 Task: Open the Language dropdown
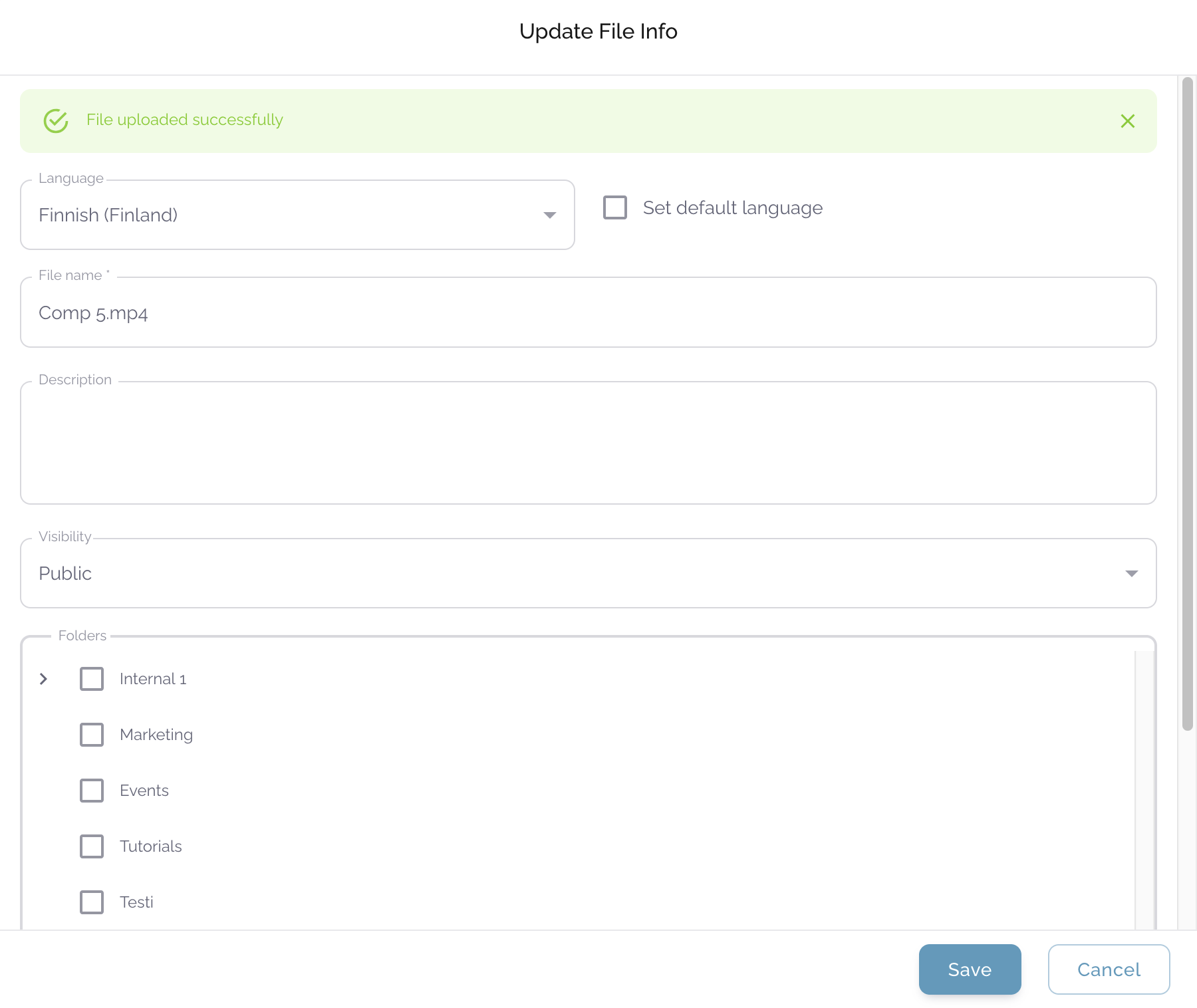(x=297, y=215)
